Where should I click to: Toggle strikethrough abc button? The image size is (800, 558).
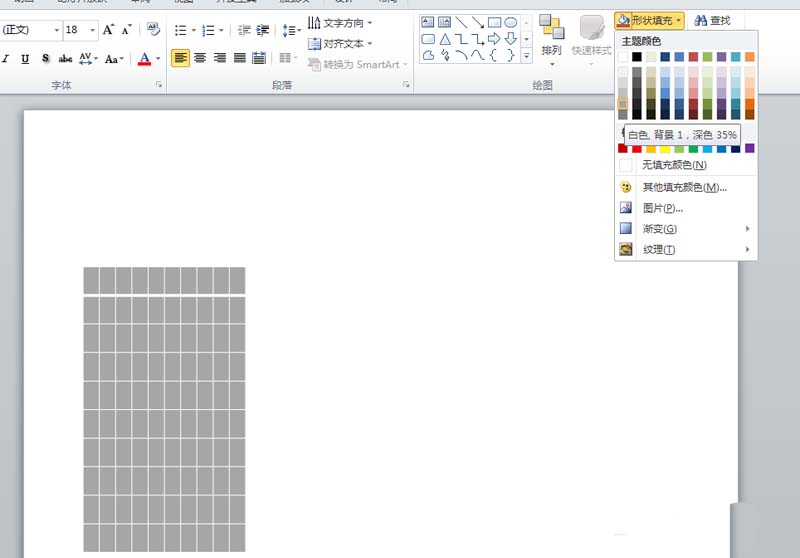(65, 59)
